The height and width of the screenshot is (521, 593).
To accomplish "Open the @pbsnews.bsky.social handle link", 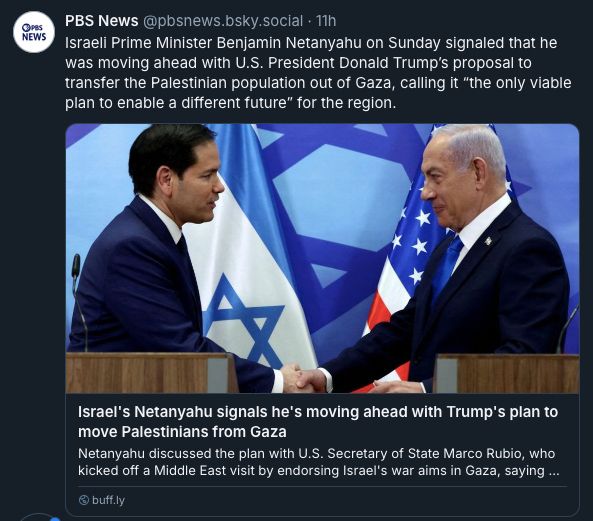I will pyautogui.click(x=223, y=21).
